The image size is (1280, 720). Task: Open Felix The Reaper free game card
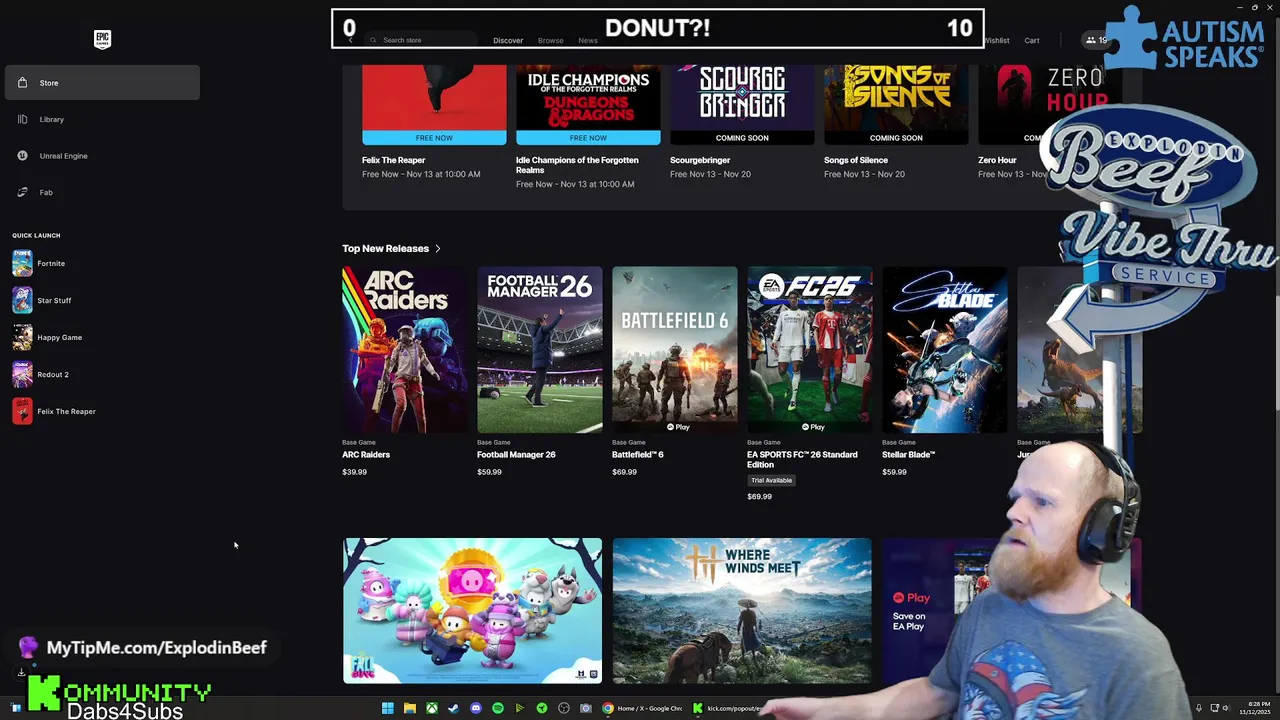(434, 105)
